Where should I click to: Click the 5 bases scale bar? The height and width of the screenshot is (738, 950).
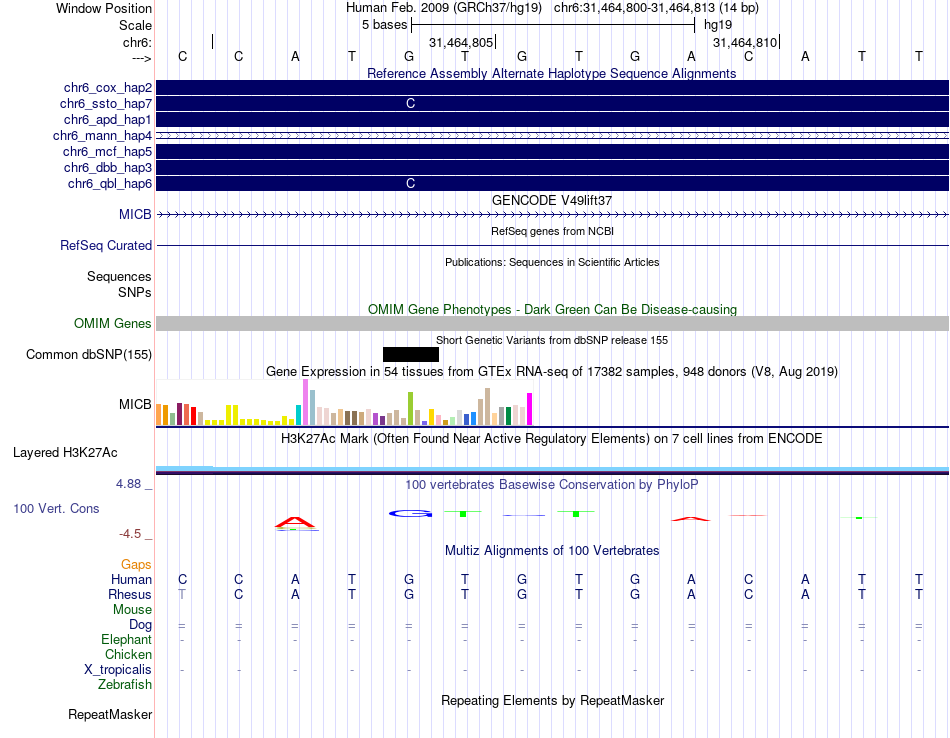pos(553,25)
